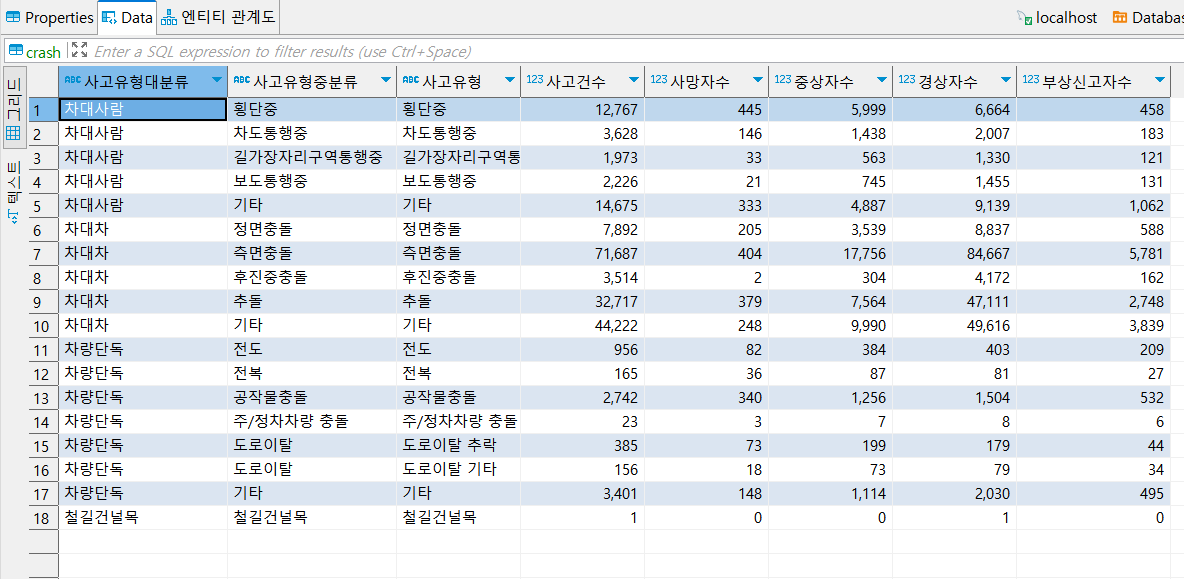Click the ABC type icon on 사고유형 header

pos(411,79)
